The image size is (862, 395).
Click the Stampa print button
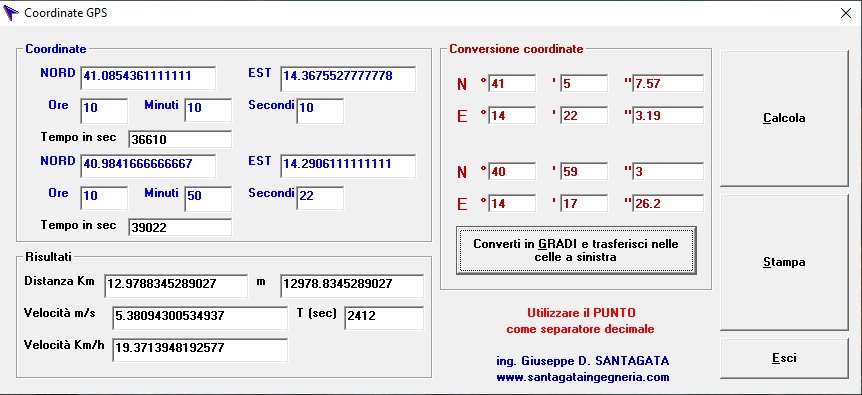tap(784, 263)
